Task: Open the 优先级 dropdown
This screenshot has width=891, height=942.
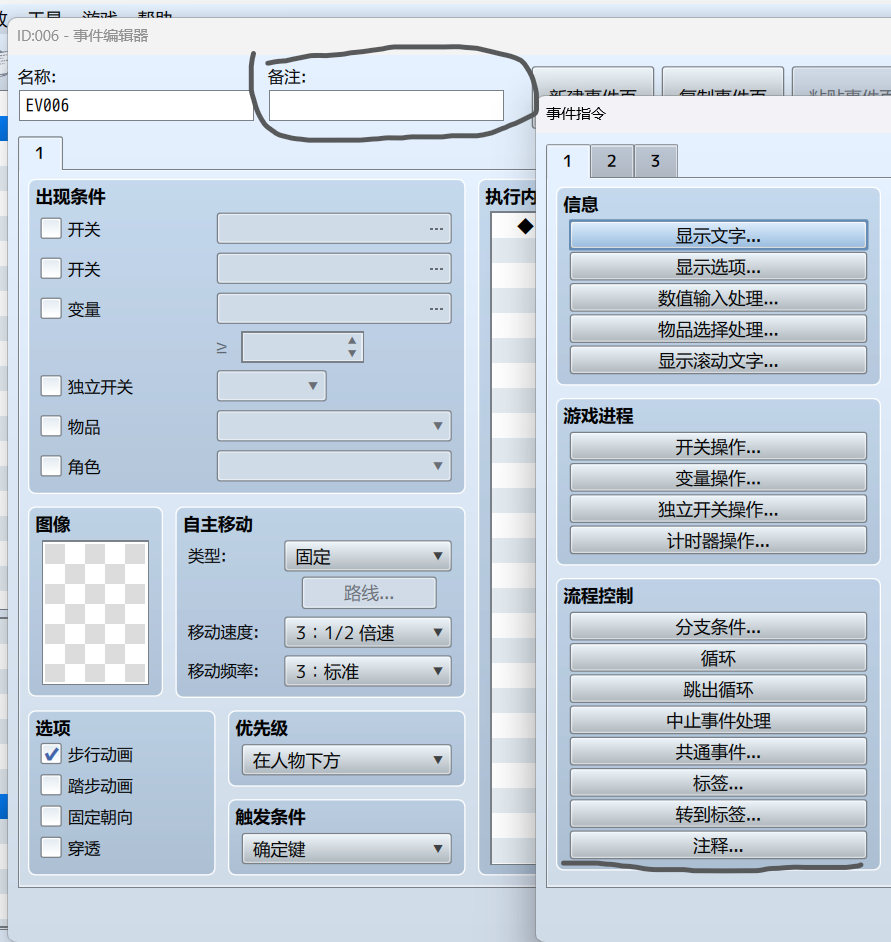Action: 346,760
